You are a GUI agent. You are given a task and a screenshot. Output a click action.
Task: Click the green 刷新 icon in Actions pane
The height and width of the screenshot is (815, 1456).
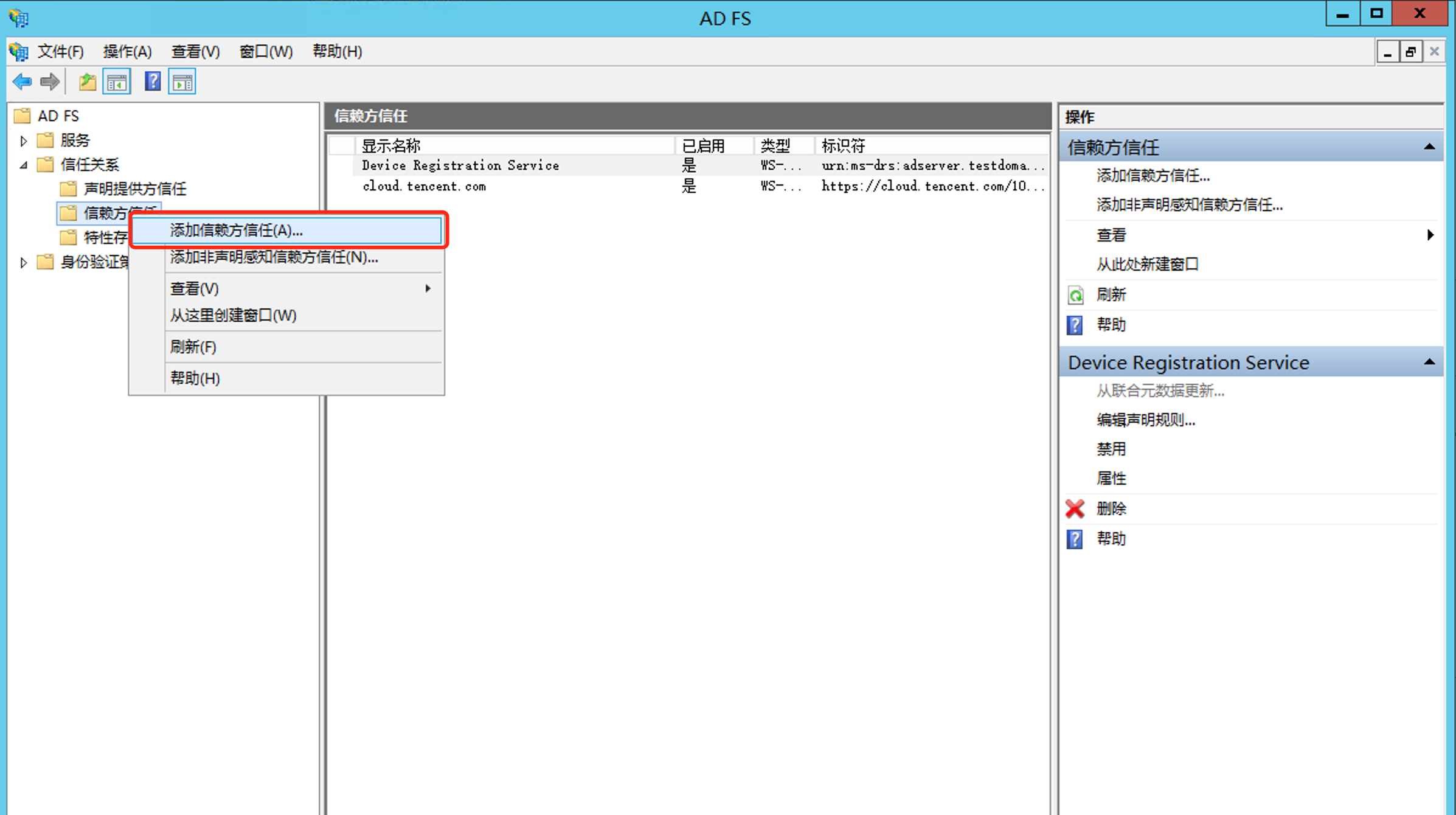(x=1075, y=295)
